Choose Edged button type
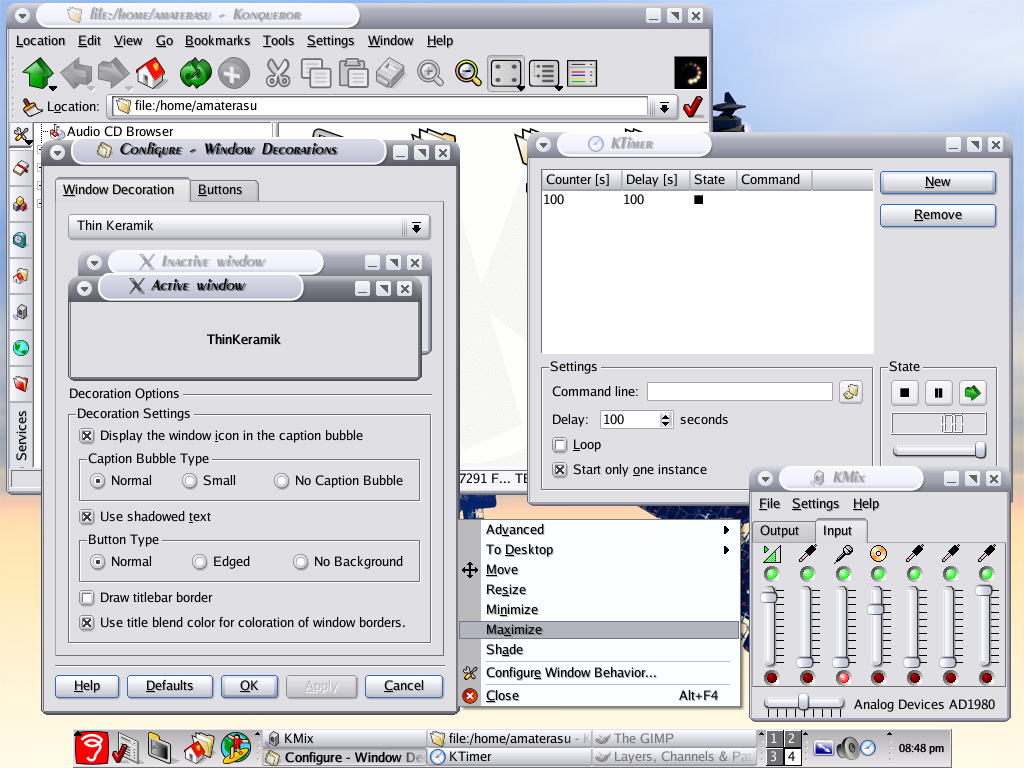Image resolution: width=1024 pixels, height=768 pixels. click(x=200, y=562)
